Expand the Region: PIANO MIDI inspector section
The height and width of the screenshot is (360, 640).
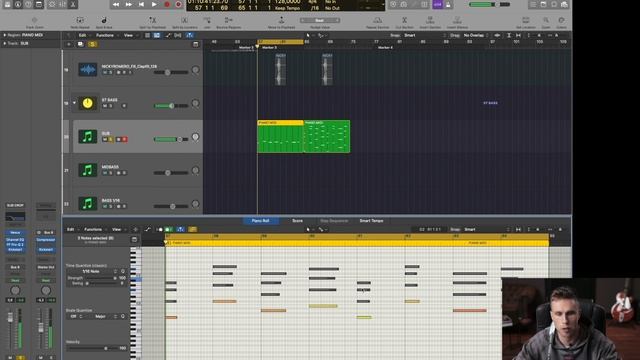point(5,35)
